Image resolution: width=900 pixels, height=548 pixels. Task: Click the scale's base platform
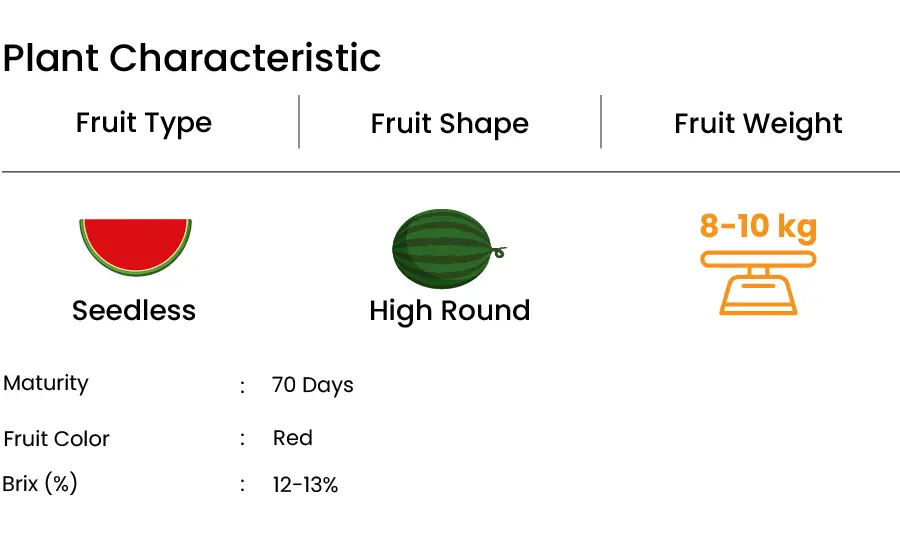pyautogui.click(x=758, y=310)
